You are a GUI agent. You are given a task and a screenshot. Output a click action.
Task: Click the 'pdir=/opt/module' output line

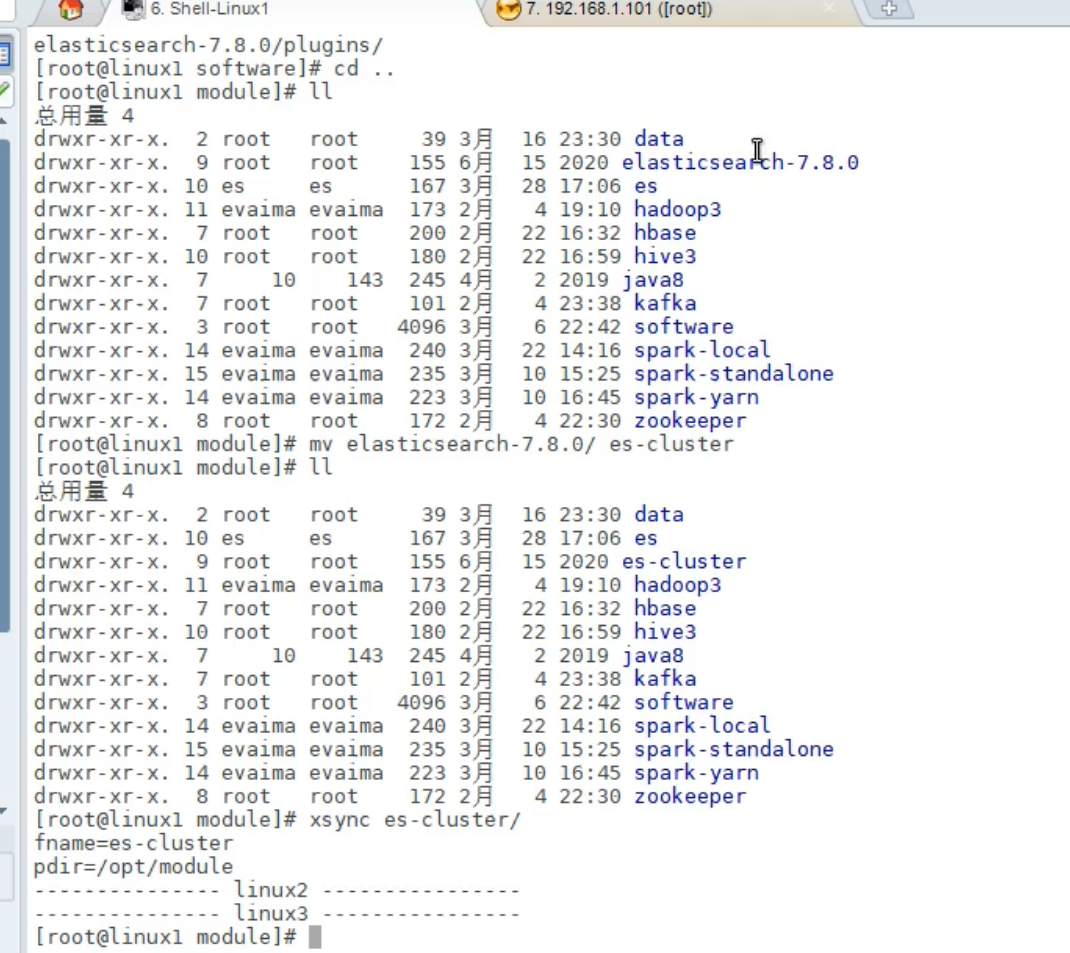coord(134,866)
